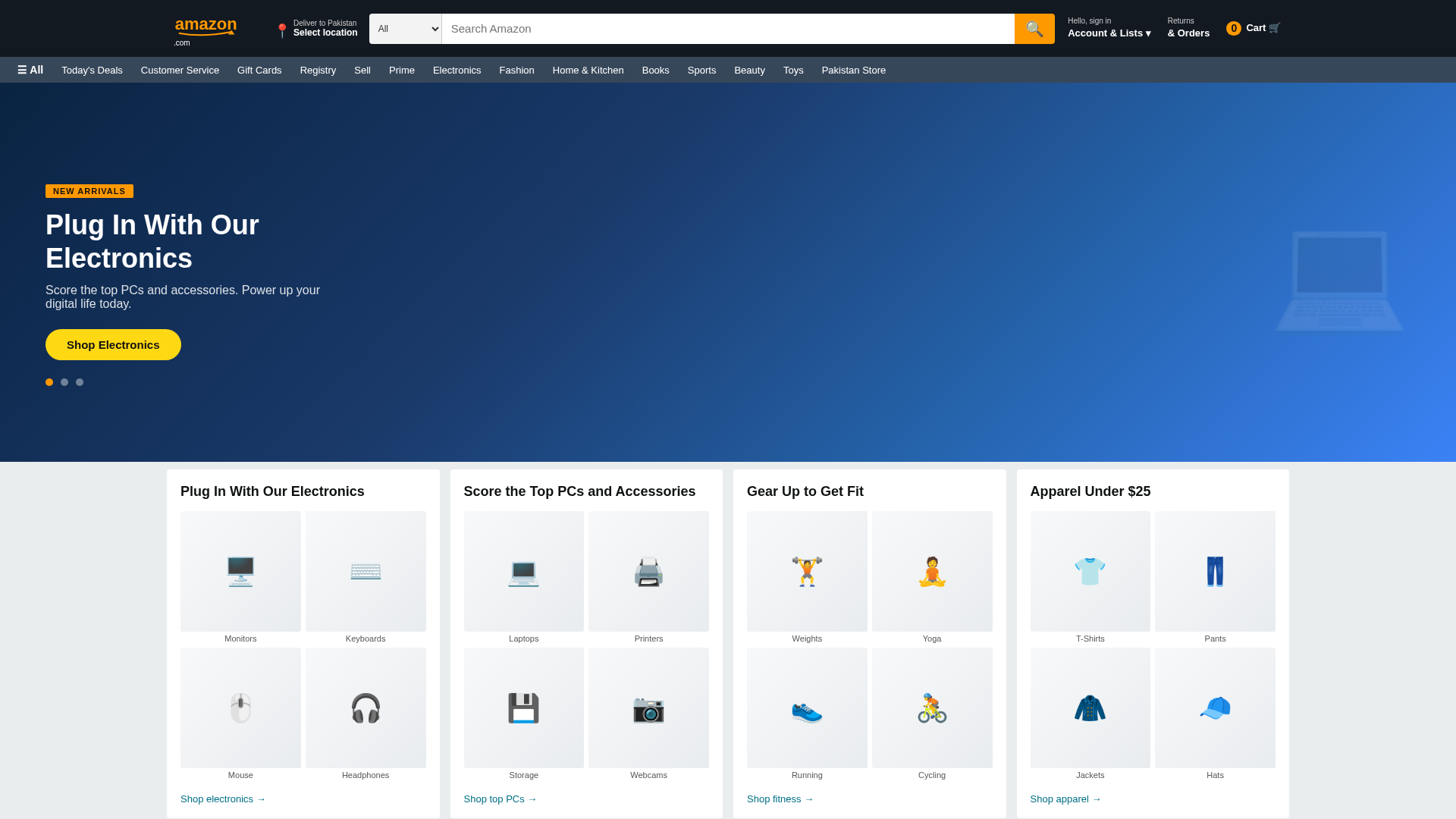Open the Account & Lists dropdown
The height and width of the screenshot is (819, 1456).
[x=1109, y=28]
